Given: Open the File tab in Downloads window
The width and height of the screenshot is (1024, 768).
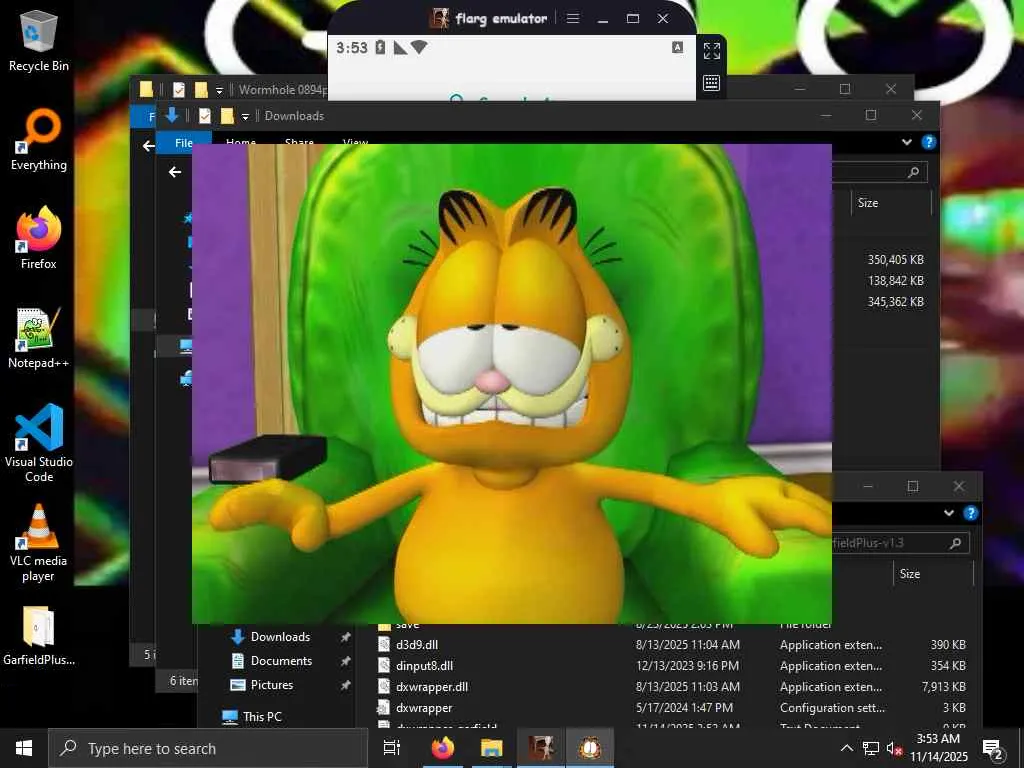Looking at the screenshot, I should [184, 142].
